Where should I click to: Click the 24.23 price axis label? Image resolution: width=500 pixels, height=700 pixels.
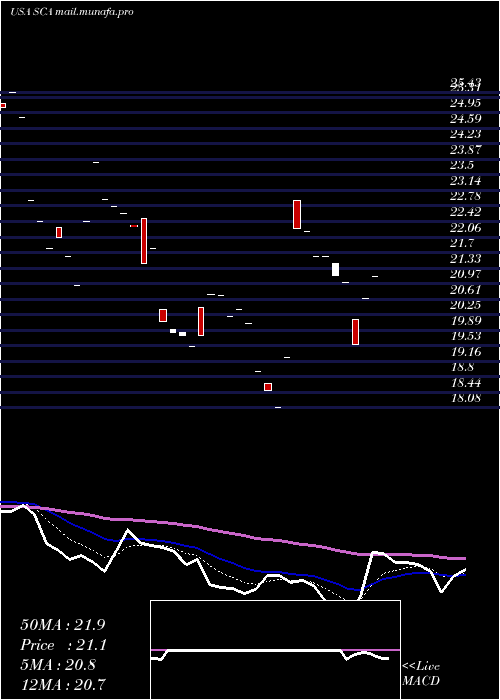coord(465,134)
